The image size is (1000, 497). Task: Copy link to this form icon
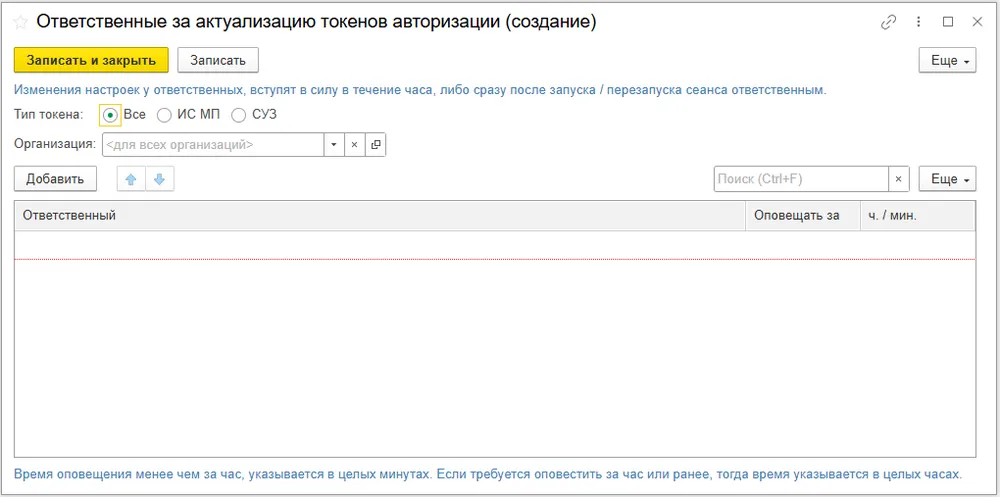pos(888,22)
